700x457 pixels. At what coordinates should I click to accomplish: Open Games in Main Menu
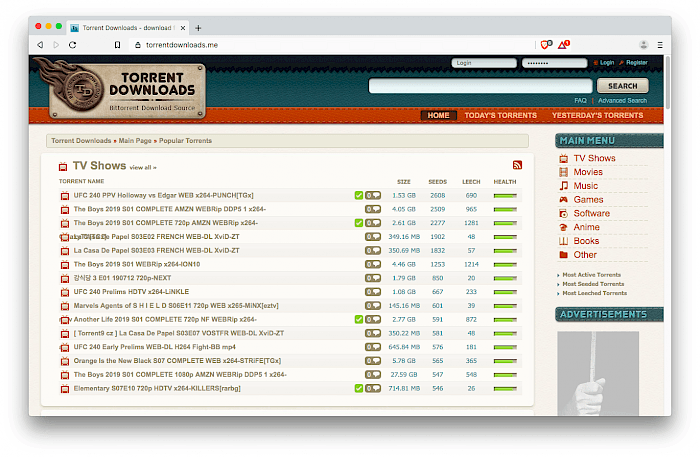tap(588, 199)
